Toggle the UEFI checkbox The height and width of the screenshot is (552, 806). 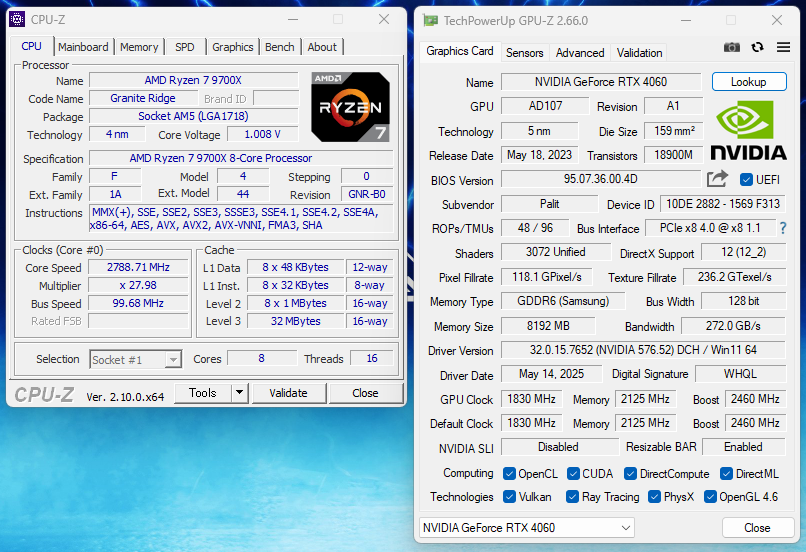click(x=747, y=180)
